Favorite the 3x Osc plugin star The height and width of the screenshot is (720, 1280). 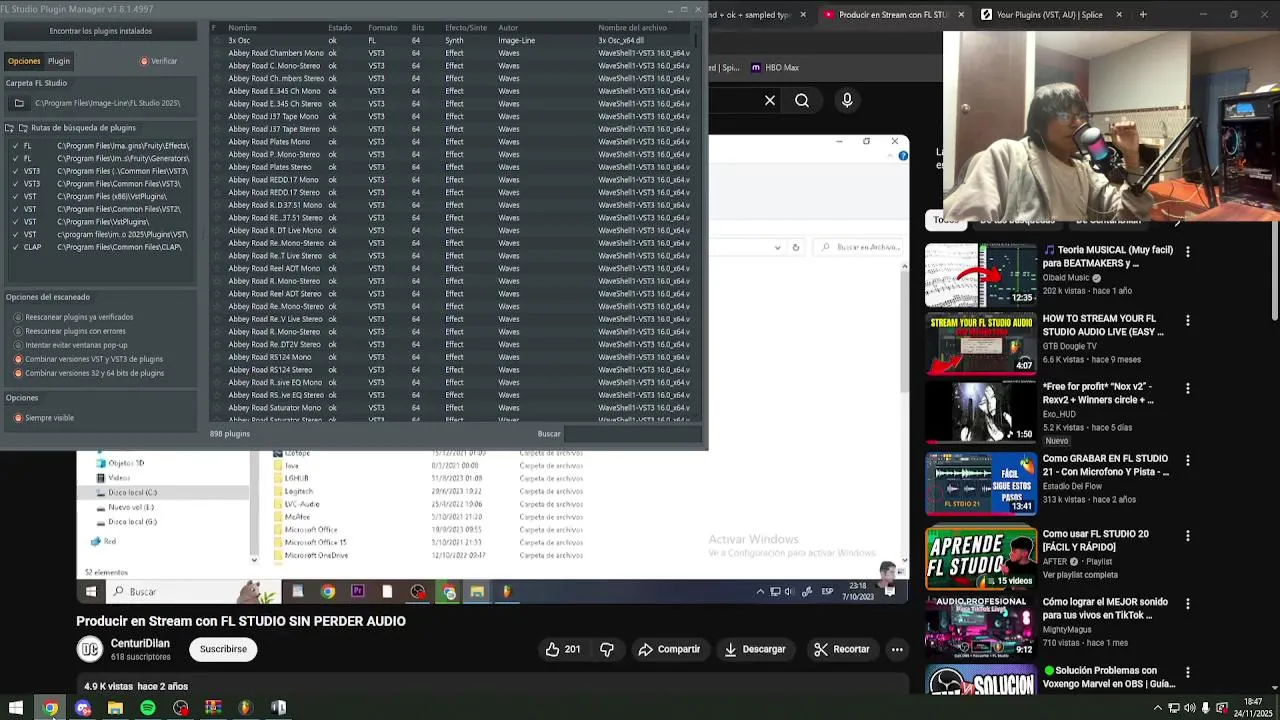[x=216, y=40]
